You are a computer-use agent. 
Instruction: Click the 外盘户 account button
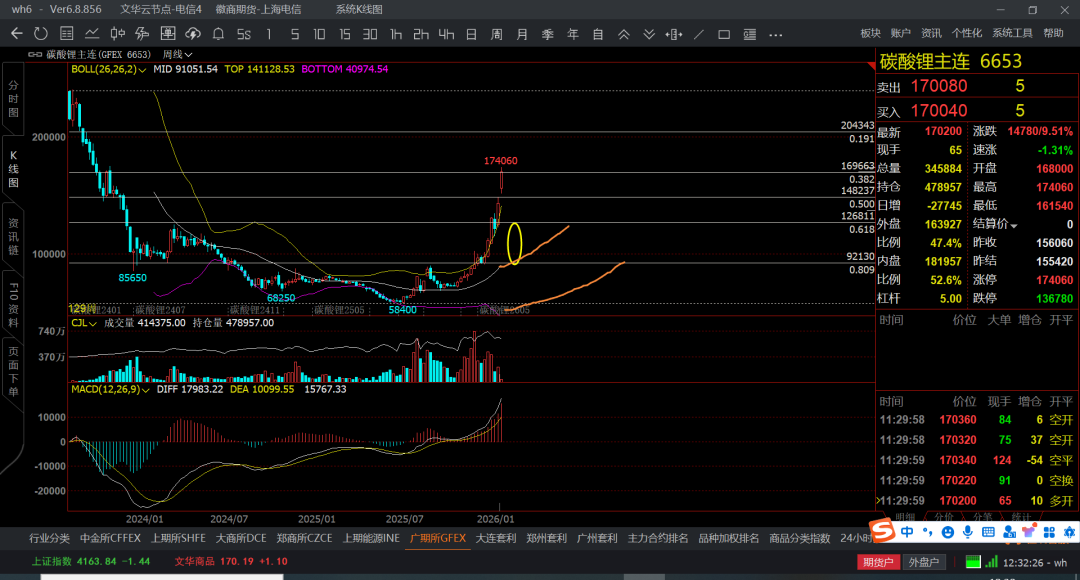(924, 562)
